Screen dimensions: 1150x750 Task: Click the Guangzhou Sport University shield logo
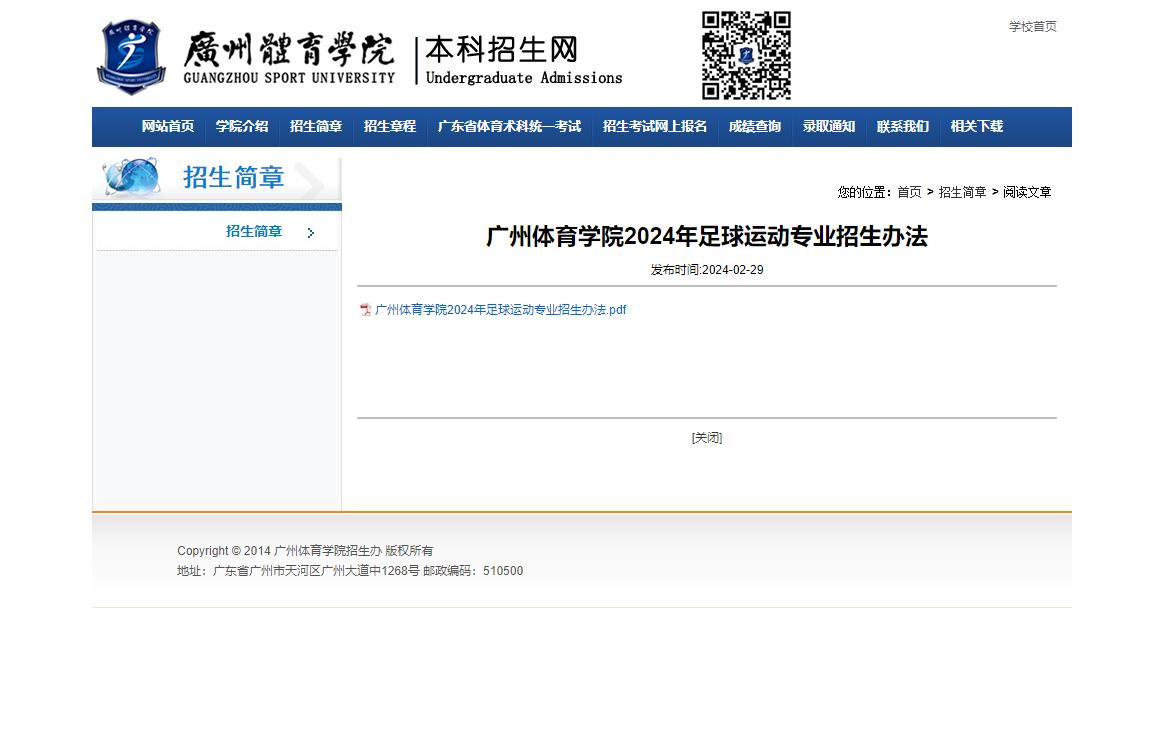tap(130, 55)
